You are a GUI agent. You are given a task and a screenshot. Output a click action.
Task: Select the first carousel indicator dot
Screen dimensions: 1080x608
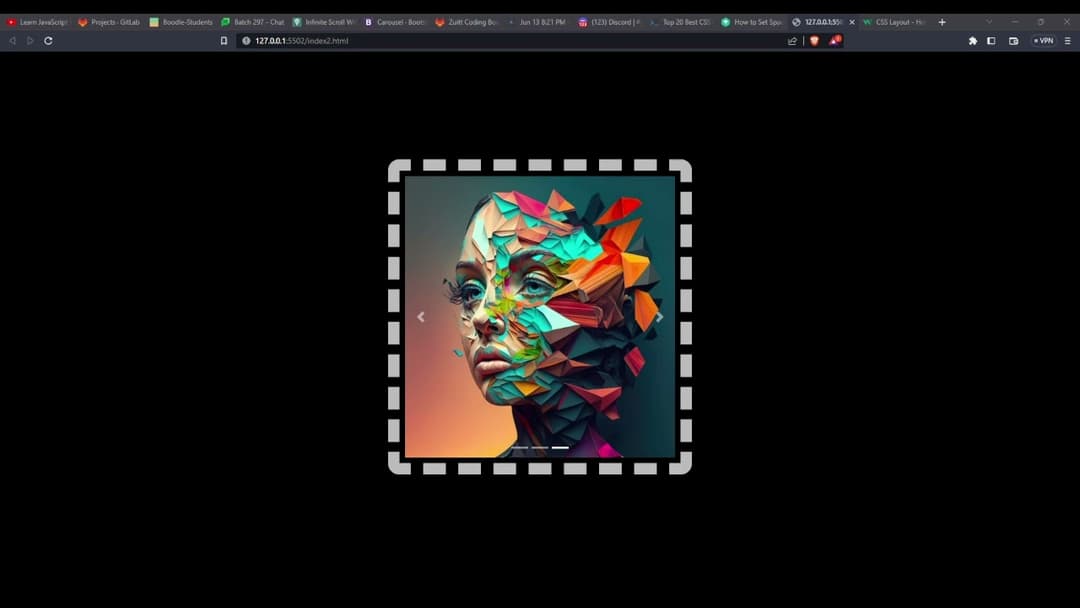point(519,448)
